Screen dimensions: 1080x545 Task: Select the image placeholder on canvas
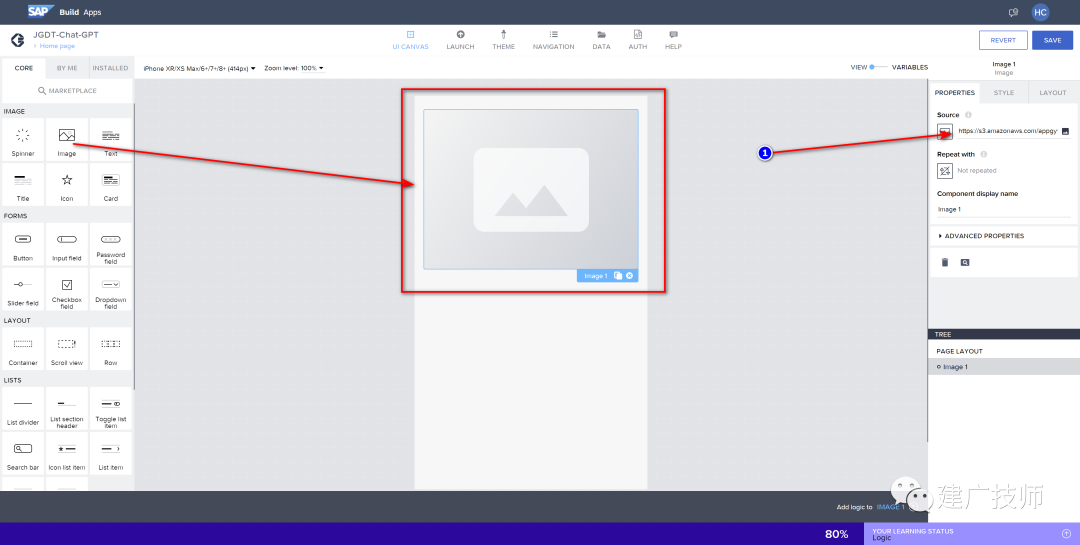coord(531,189)
